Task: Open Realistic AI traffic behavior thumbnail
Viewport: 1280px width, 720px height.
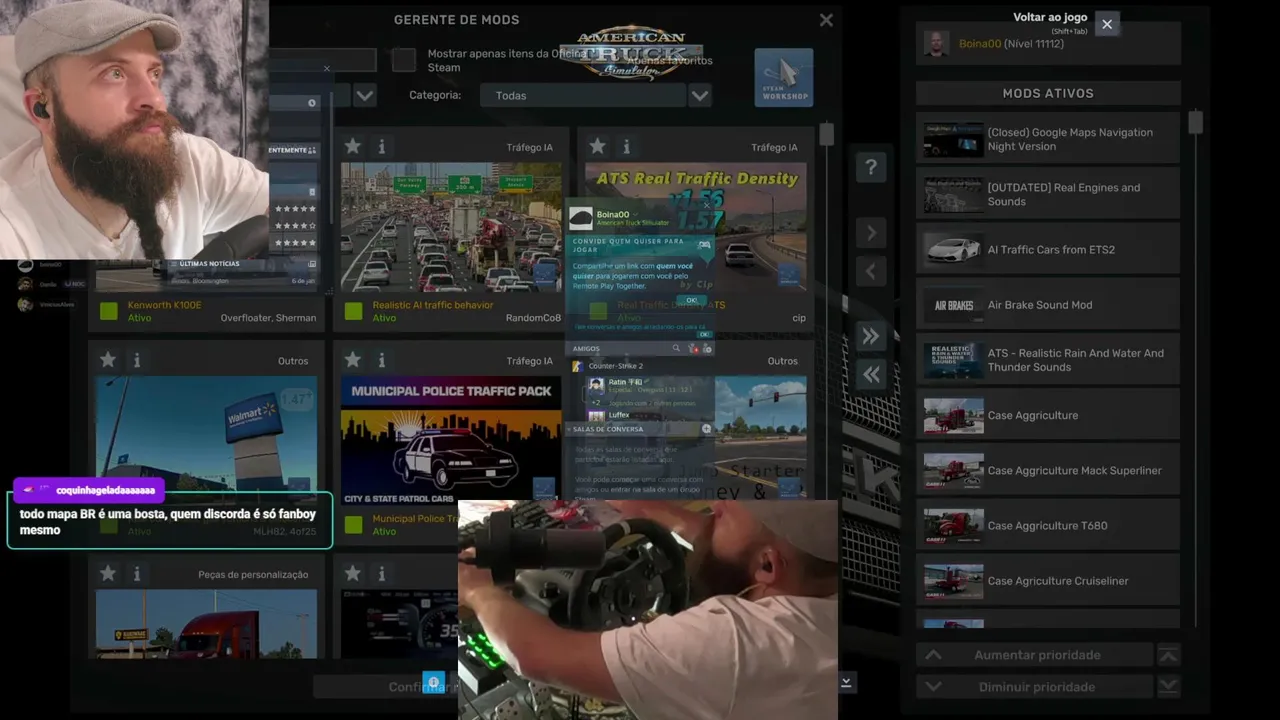Action: [x=451, y=227]
